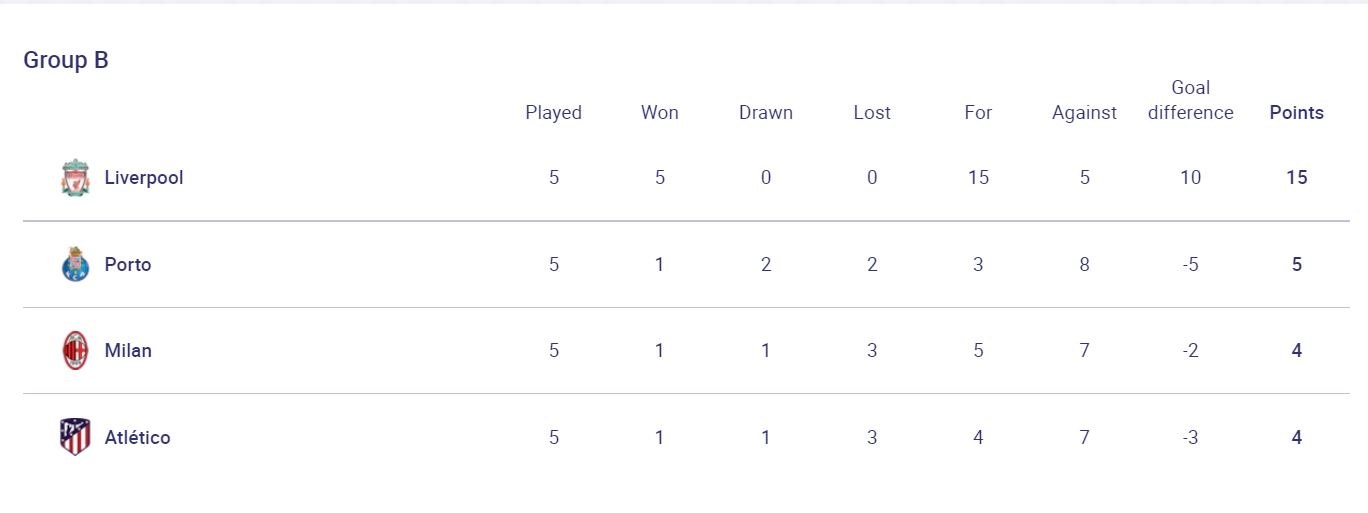The width and height of the screenshot is (1368, 513).
Task: Click the Played column header
Action: (x=553, y=113)
